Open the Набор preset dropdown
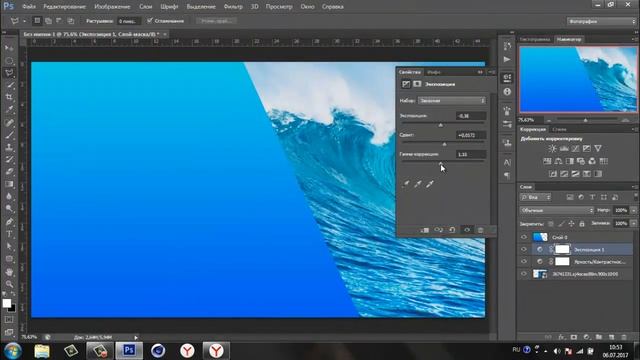 pyautogui.click(x=451, y=100)
